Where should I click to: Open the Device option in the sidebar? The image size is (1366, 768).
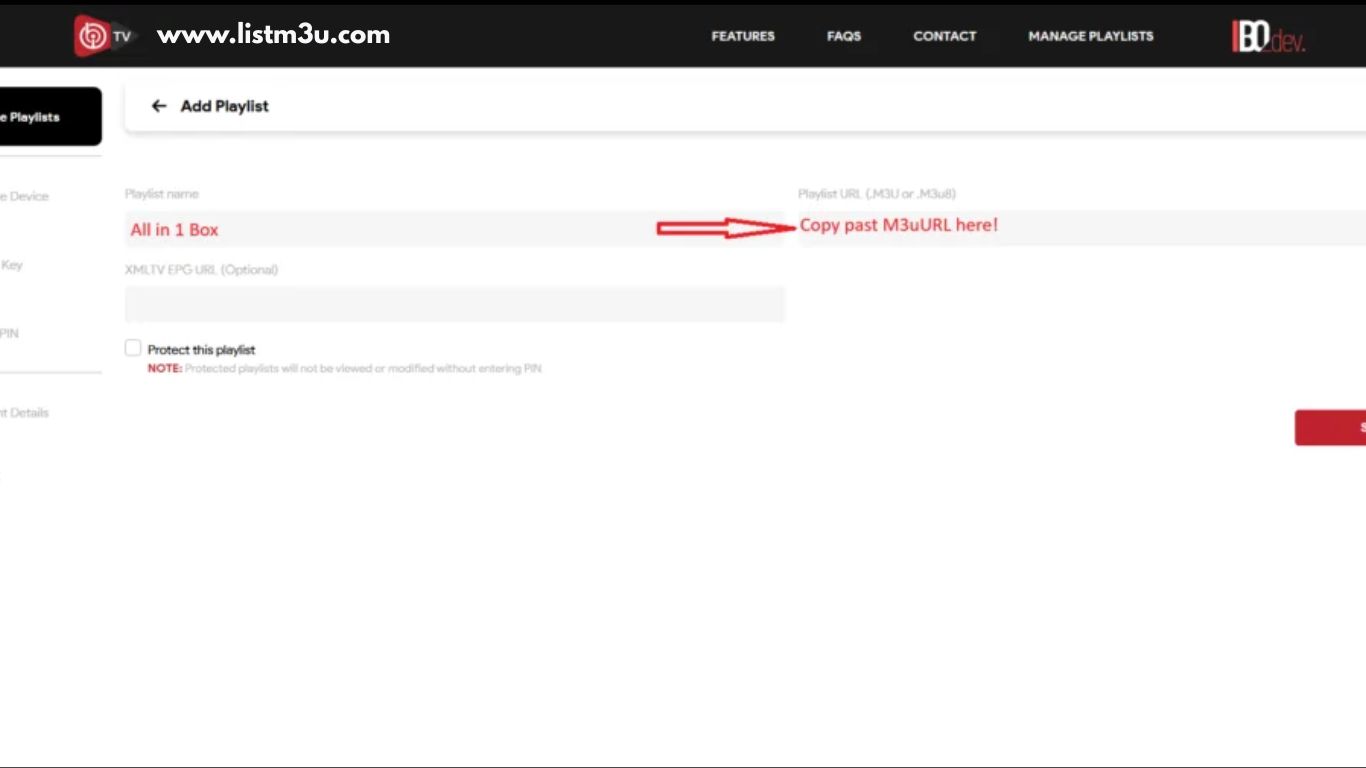30,196
